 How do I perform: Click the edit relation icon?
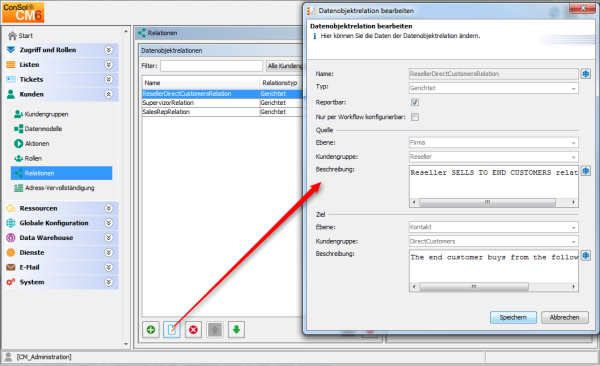click(x=172, y=330)
